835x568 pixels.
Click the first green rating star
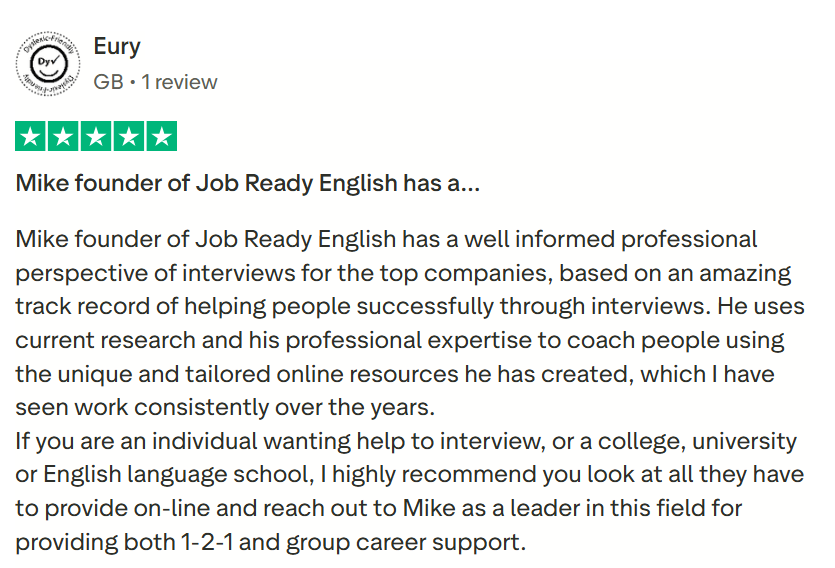tap(31, 136)
